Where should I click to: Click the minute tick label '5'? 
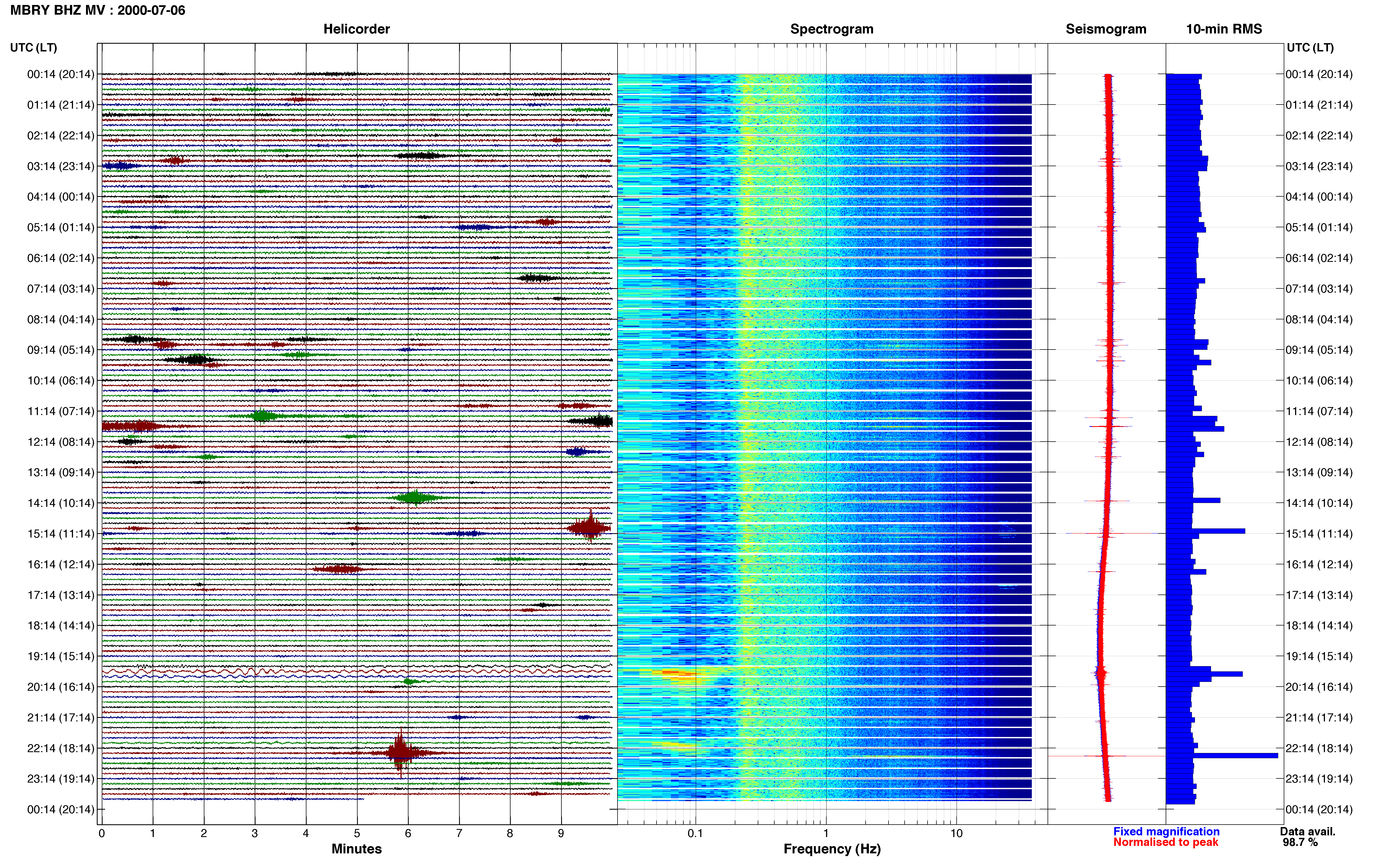coord(357,833)
